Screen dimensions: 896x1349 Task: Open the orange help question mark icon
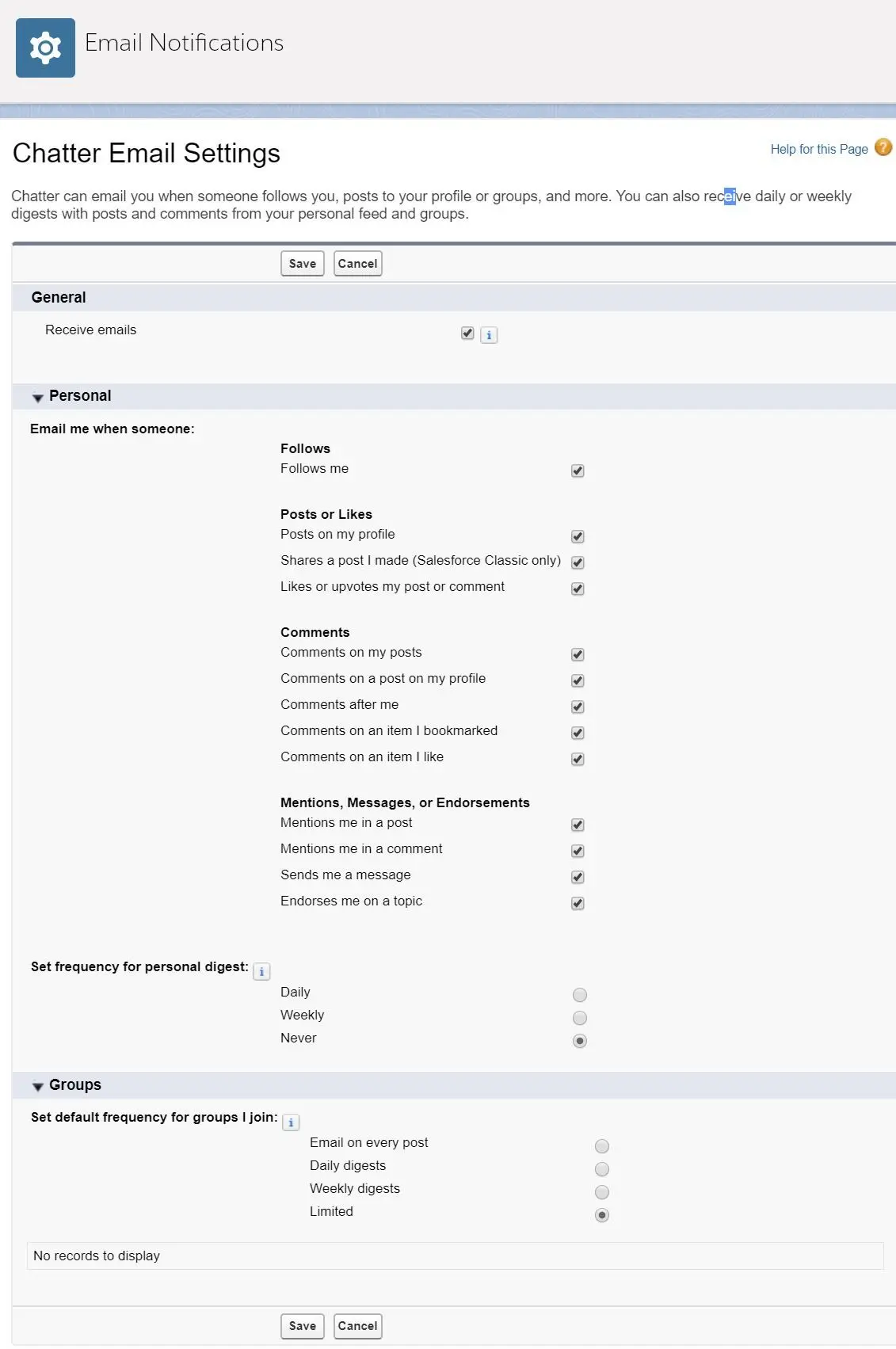(x=883, y=148)
